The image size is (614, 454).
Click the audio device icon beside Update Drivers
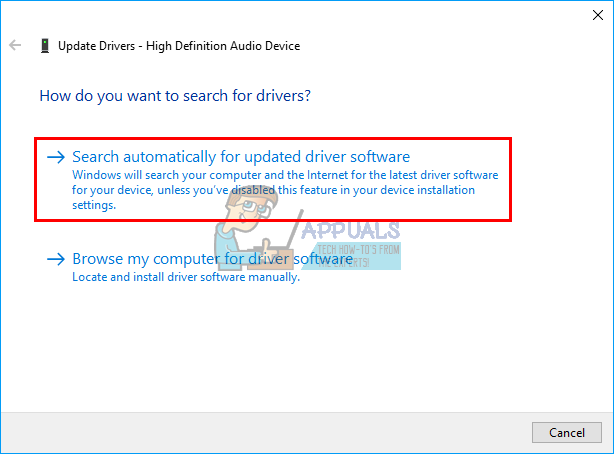coord(45,45)
